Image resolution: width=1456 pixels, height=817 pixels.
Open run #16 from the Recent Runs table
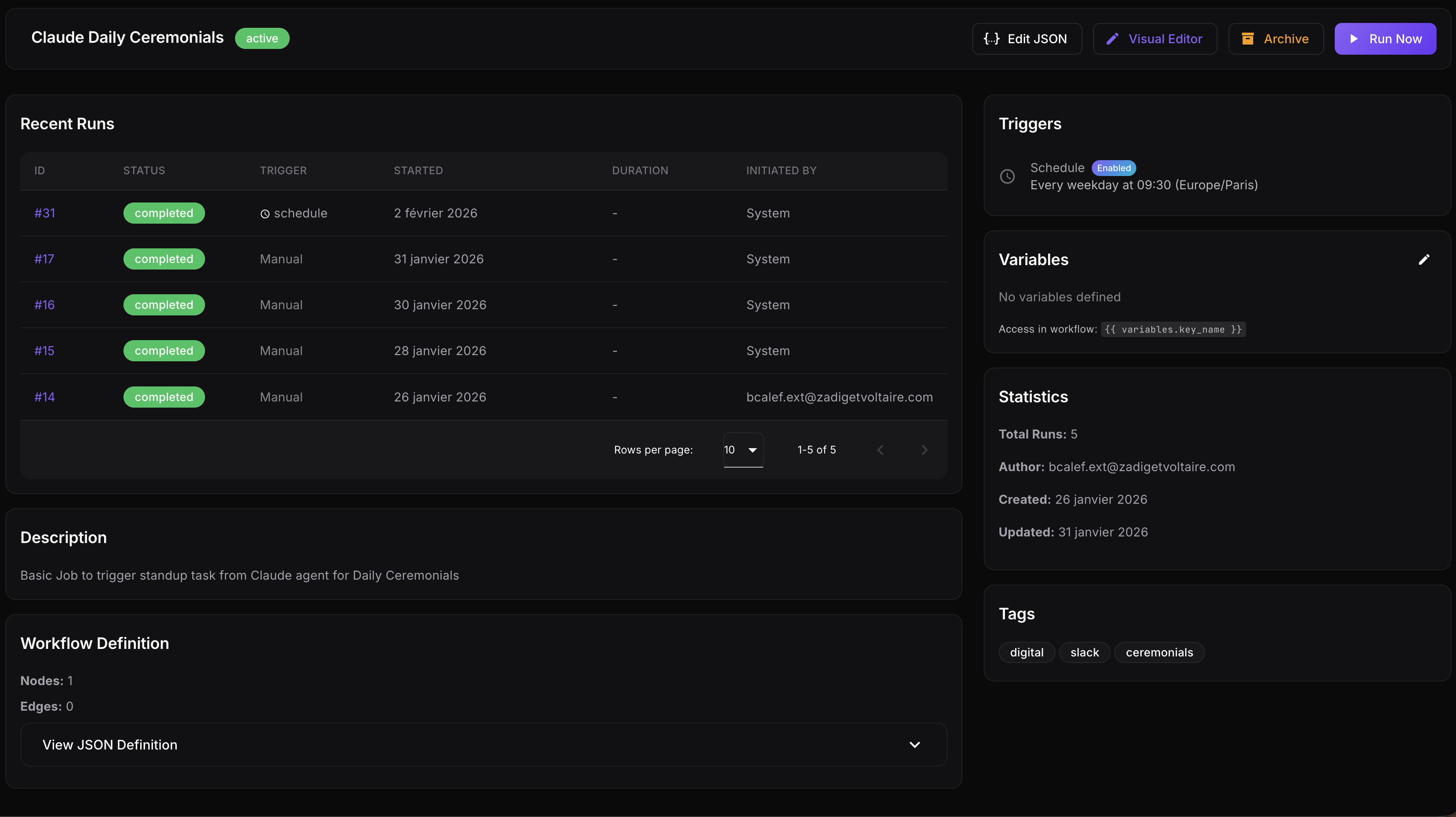(44, 305)
